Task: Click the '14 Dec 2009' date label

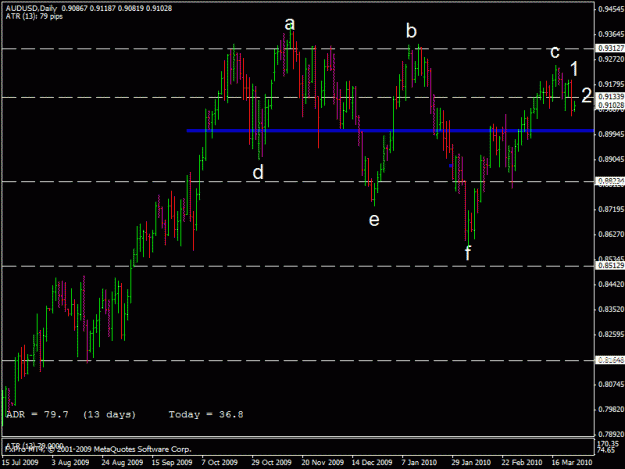Action: [371, 463]
